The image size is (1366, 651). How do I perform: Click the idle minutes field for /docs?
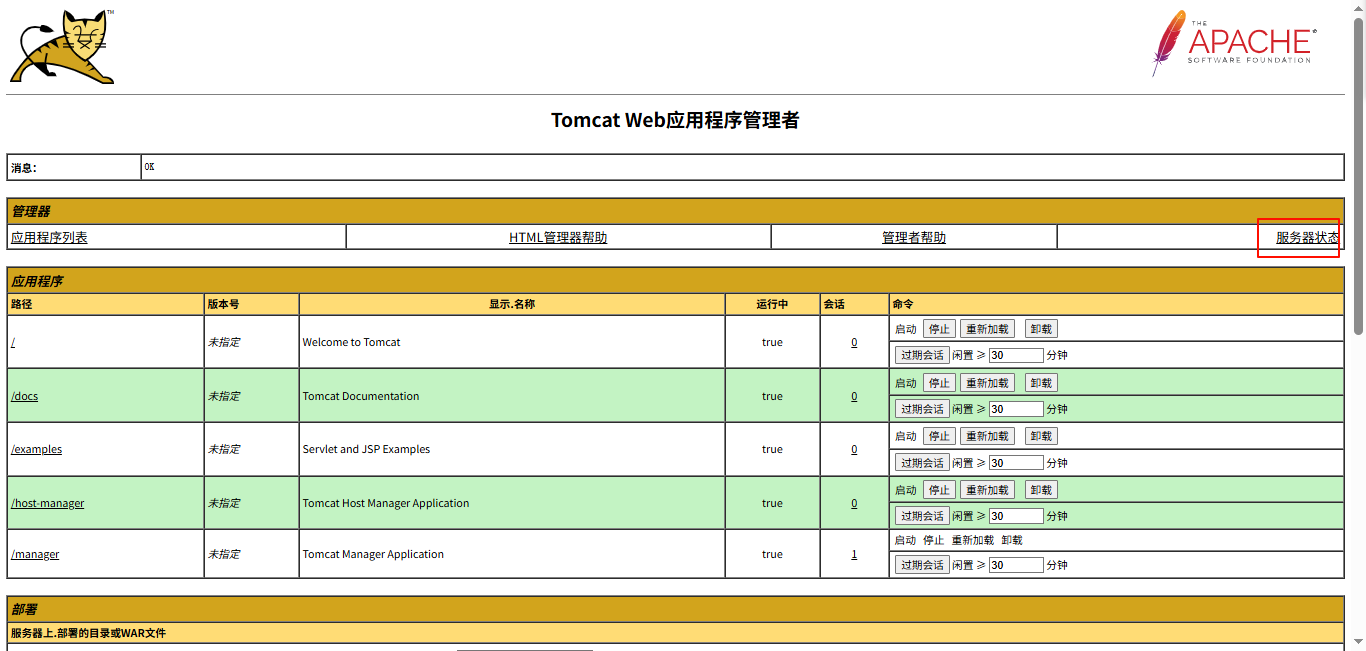tap(1016, 408)
